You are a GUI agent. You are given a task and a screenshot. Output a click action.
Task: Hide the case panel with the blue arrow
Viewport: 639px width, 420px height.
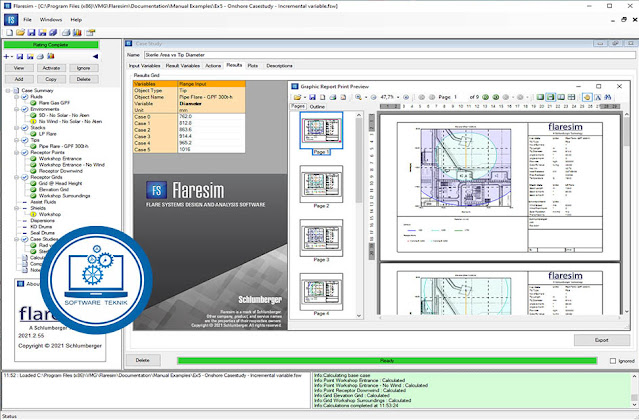95,57
